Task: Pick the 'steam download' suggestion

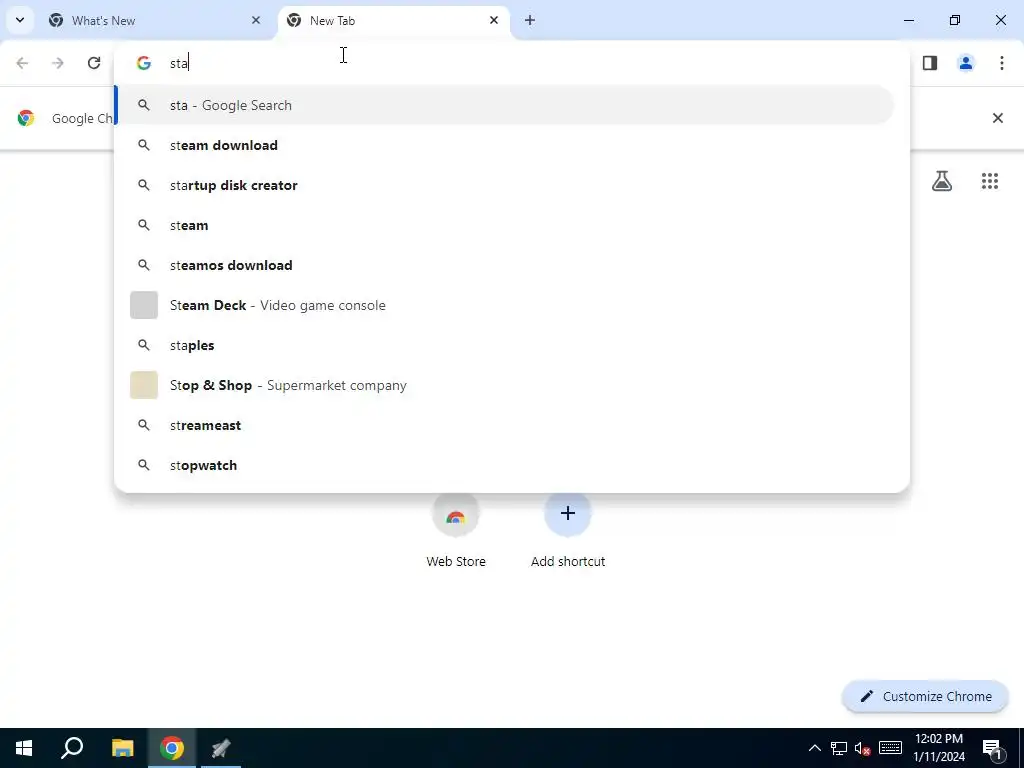Action: pos(504,145)
